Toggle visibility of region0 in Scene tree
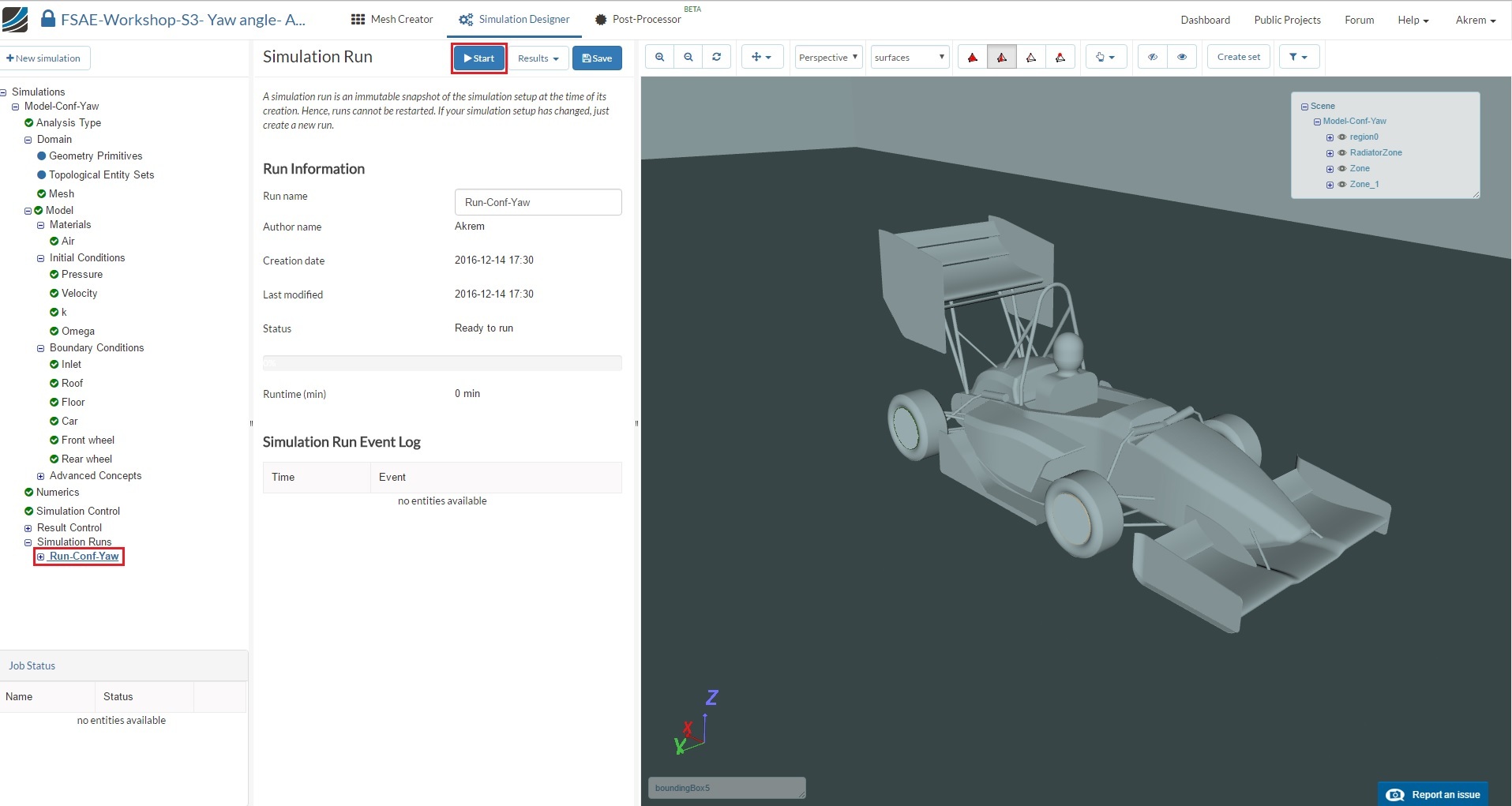This screenshot has height=806, width=1512. tap(1341, 137)
